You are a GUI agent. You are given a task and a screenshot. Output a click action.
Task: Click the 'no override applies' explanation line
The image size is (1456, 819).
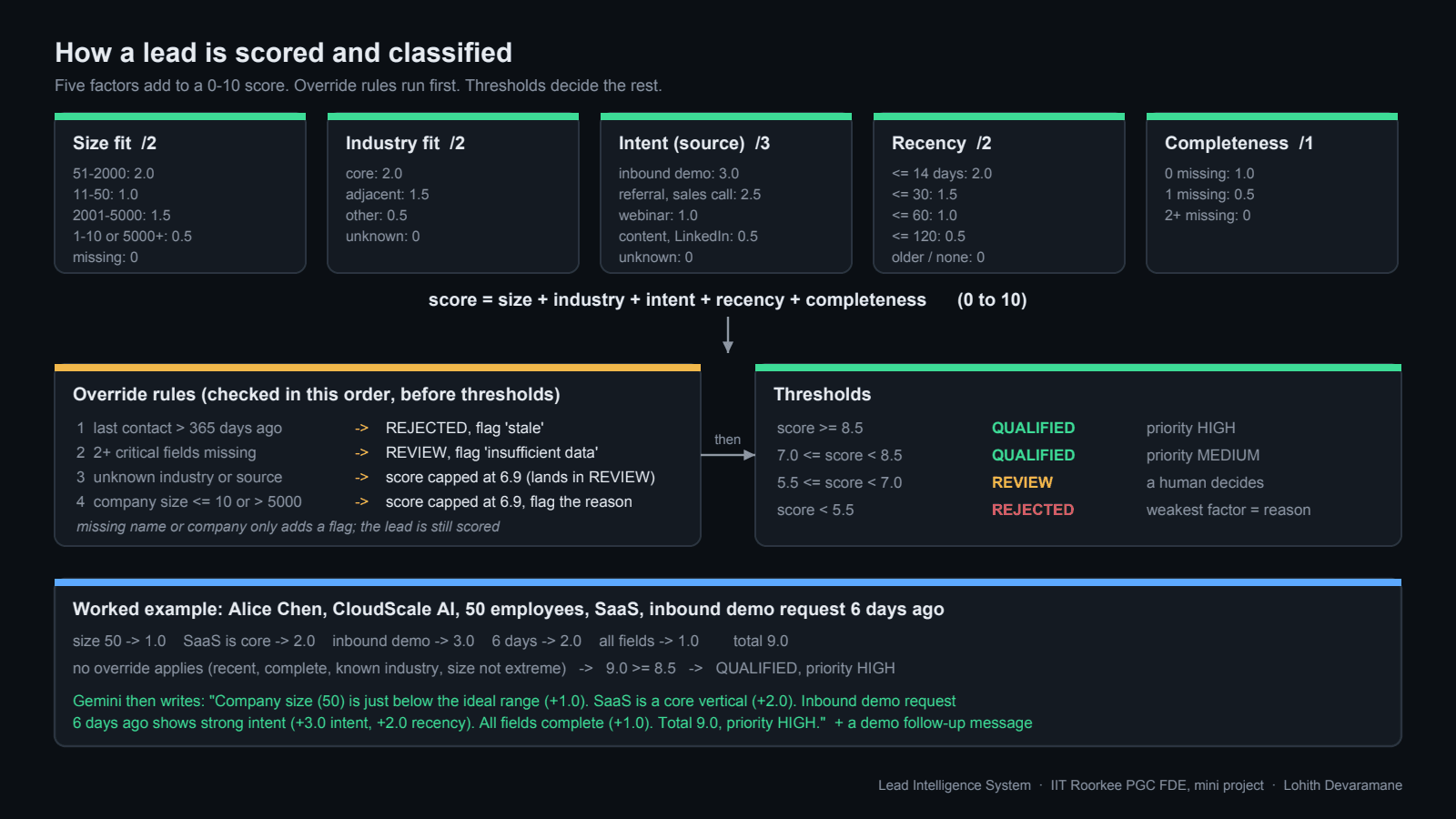click(484, 668)
